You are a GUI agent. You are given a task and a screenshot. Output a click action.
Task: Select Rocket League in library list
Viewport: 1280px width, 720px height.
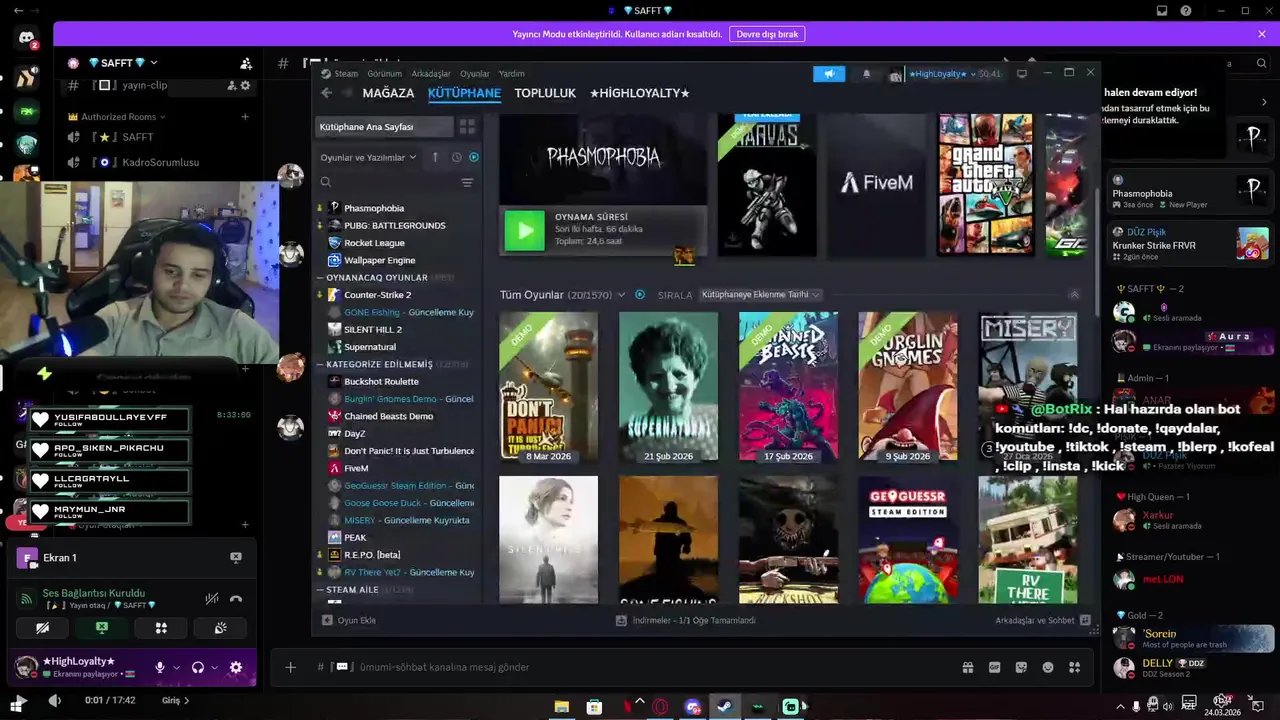point(374,243)
